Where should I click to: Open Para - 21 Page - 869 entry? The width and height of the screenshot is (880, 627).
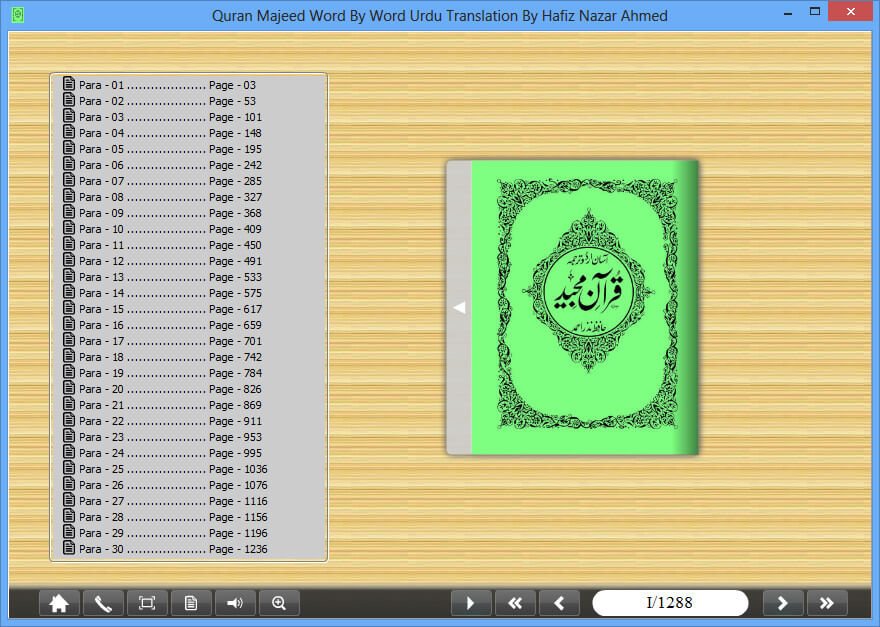[162, 405]
